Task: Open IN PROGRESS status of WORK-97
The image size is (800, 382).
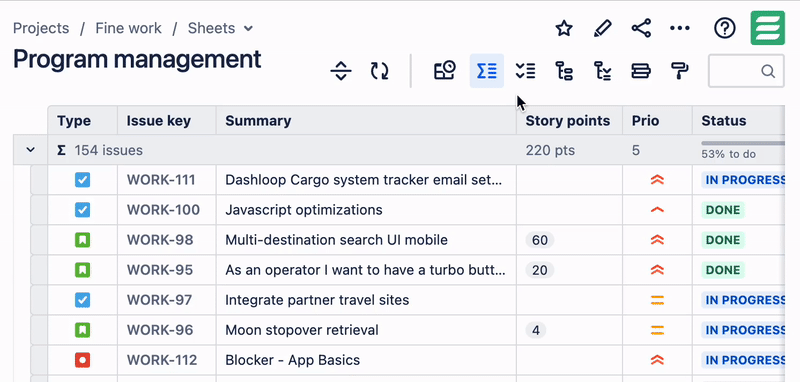Action: tap(743, 300)
